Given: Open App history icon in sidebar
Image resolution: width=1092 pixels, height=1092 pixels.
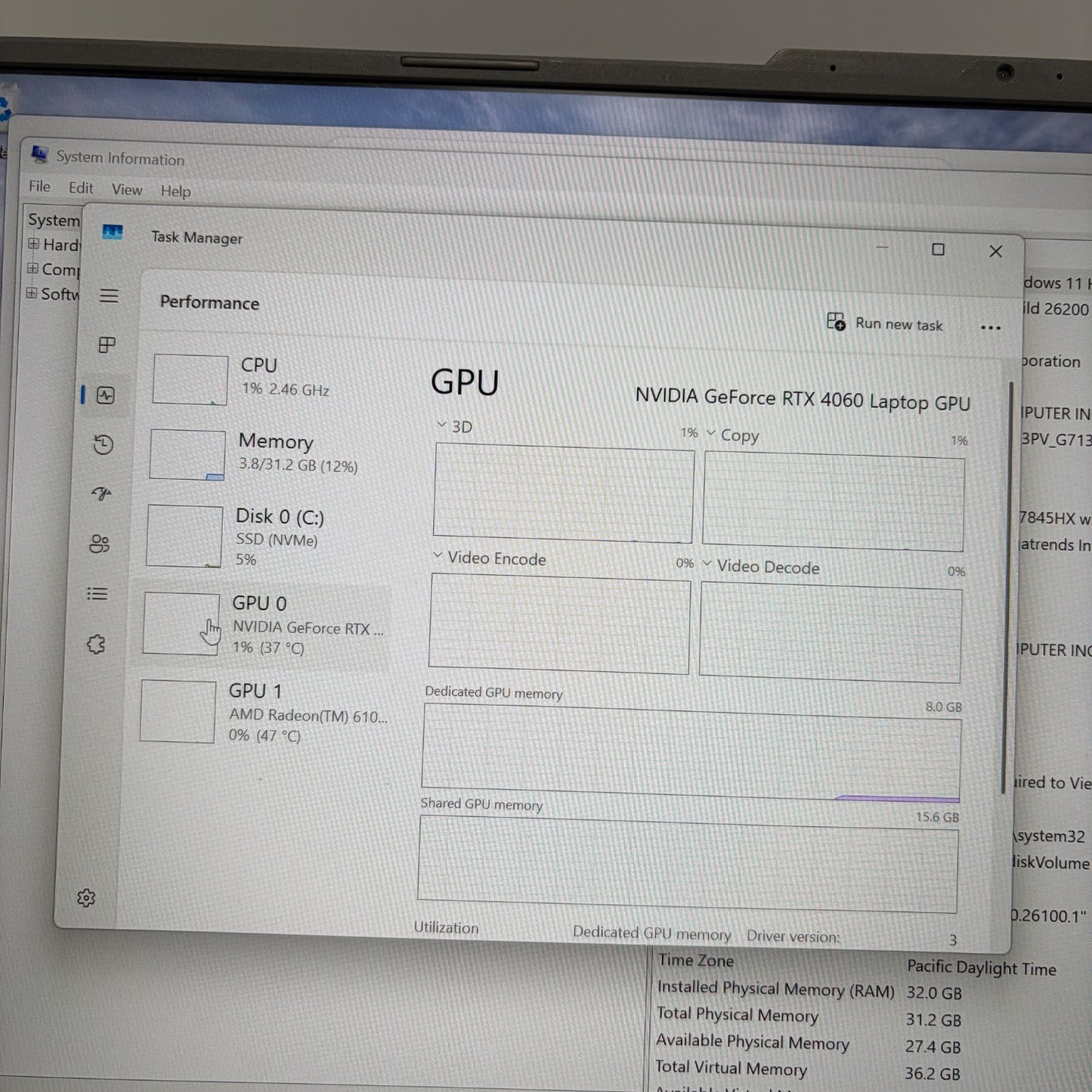Looking at the screenshot, I should pos(104,444).
